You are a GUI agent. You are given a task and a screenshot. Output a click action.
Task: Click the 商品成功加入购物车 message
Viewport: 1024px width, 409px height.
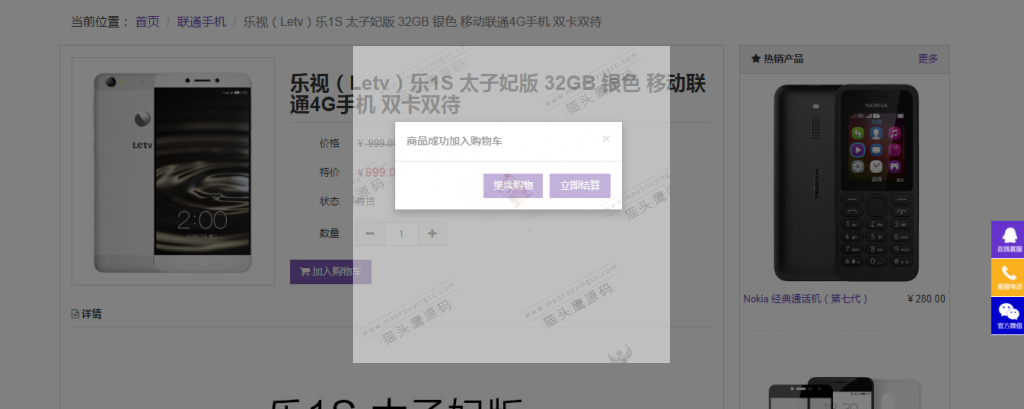coord(454,141)
